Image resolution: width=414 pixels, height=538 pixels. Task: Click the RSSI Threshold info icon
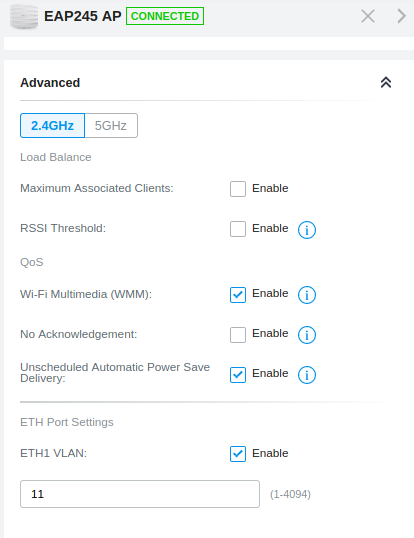point(307,230)
